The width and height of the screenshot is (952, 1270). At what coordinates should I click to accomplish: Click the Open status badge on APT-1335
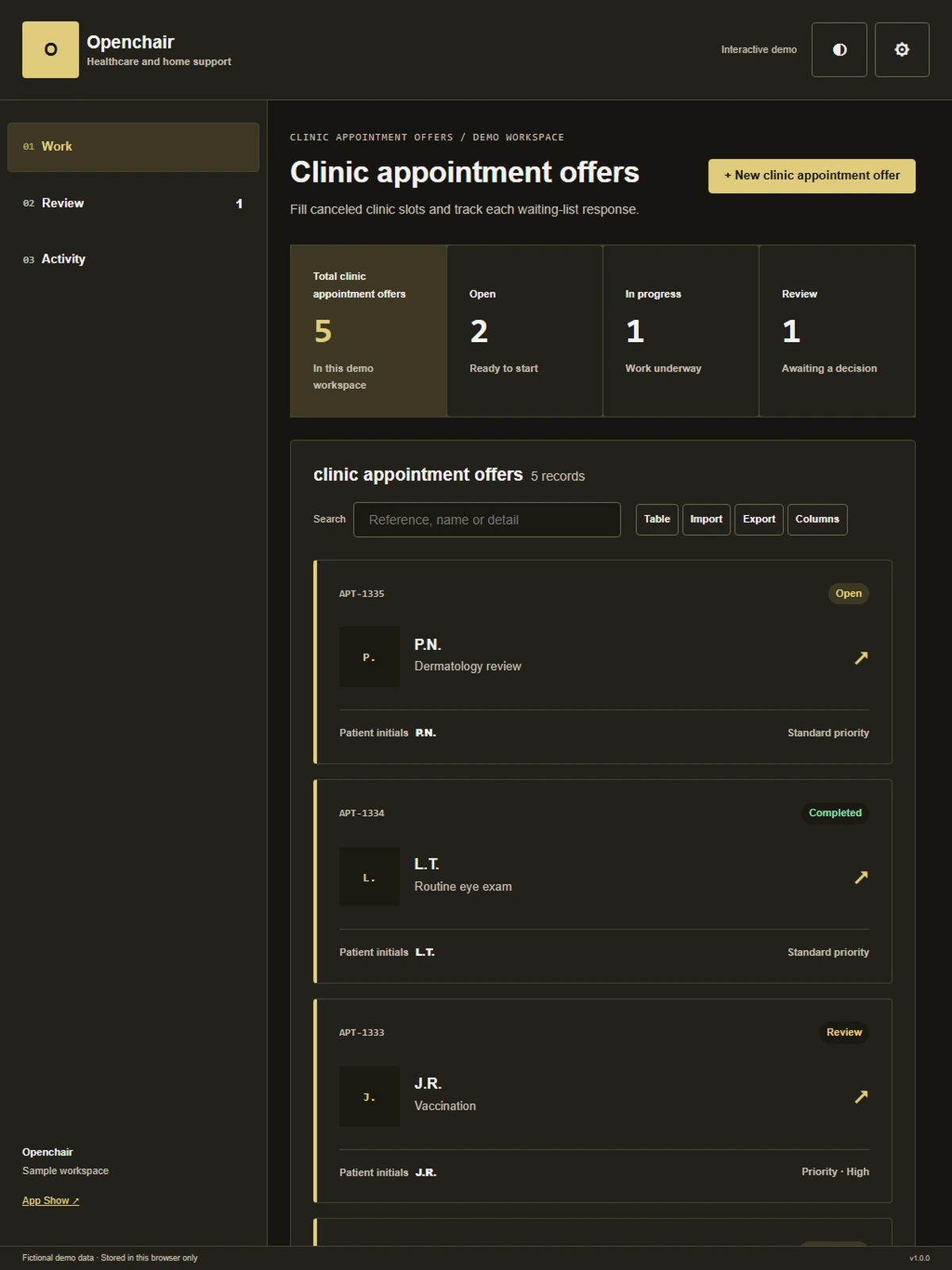point(848,594)
